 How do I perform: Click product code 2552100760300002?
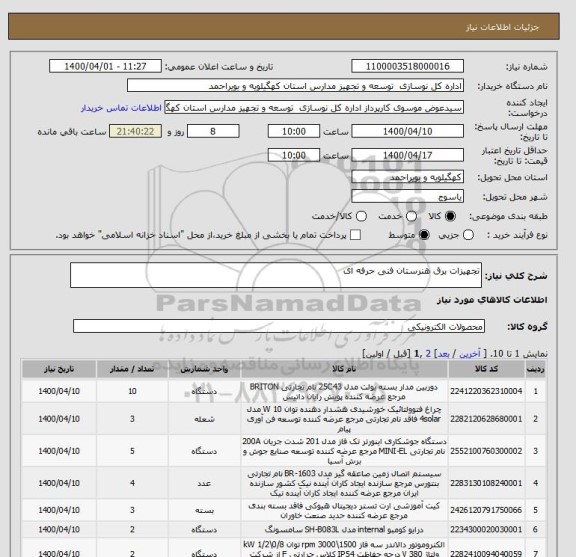pos(486,451)
